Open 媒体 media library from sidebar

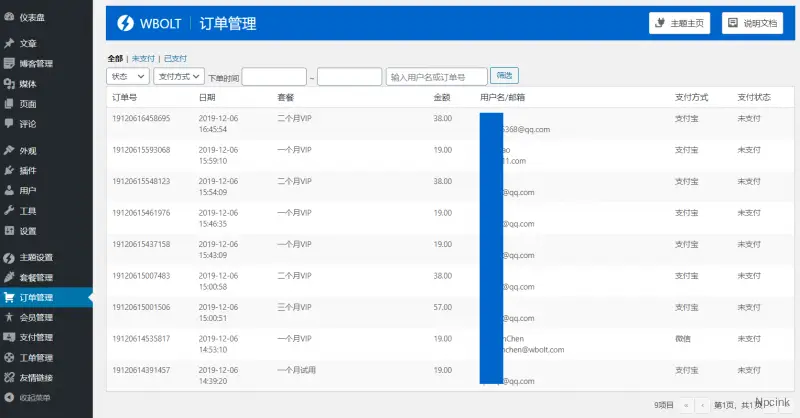(x=27, y=84)
